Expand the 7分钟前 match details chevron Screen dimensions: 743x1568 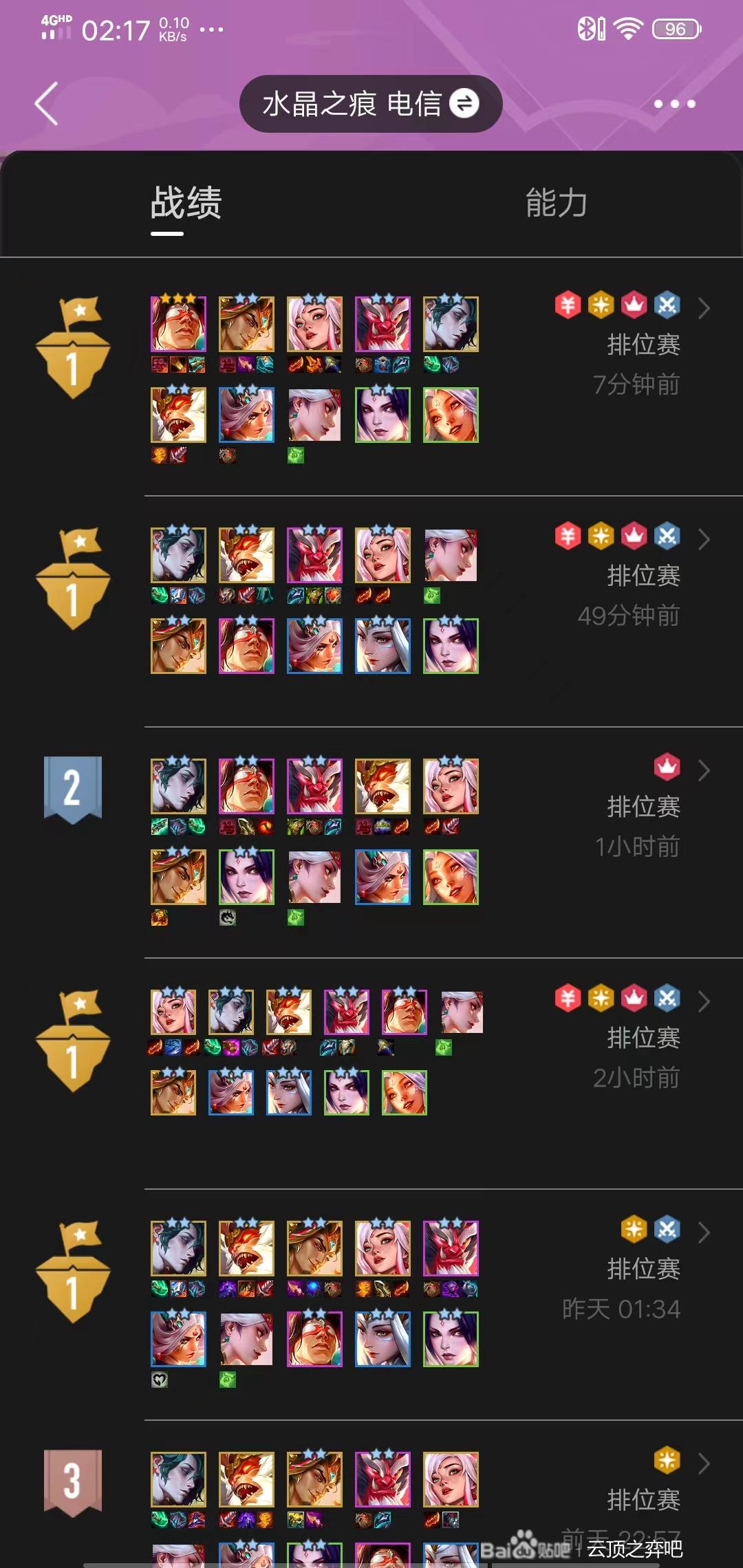704,308
